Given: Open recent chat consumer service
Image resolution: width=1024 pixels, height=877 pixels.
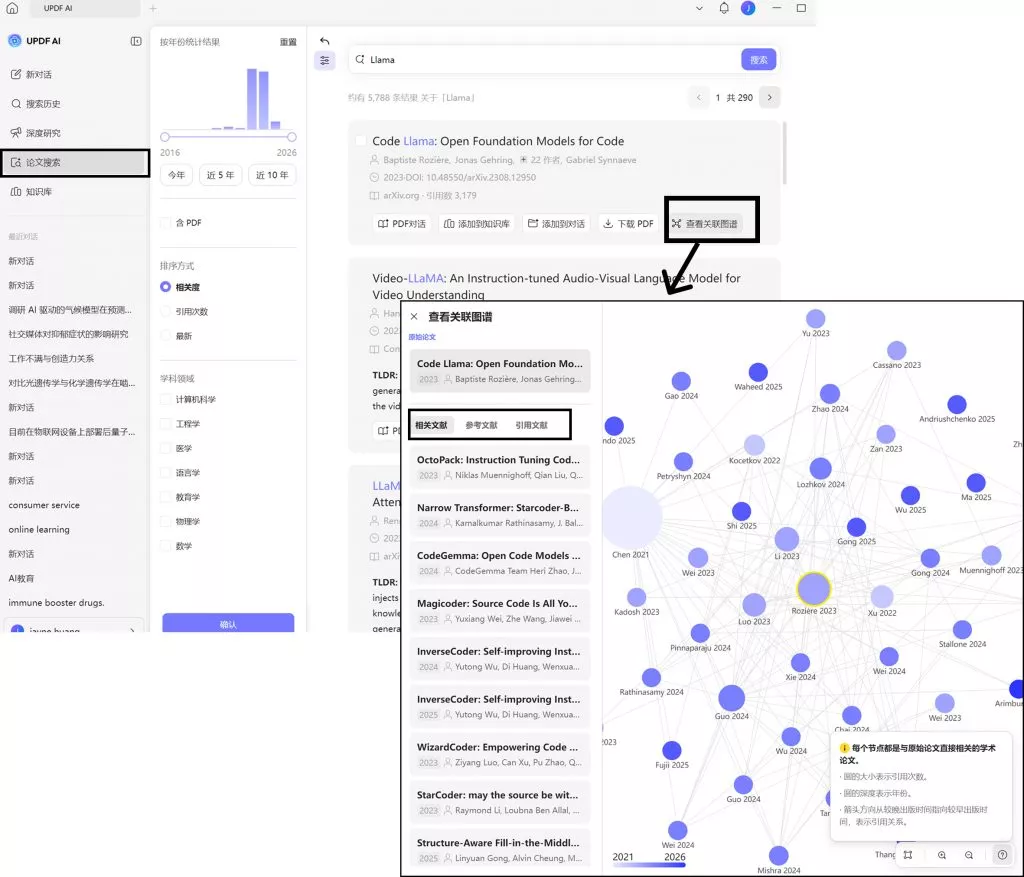Looking at the screenshot, I should [44, 505].
